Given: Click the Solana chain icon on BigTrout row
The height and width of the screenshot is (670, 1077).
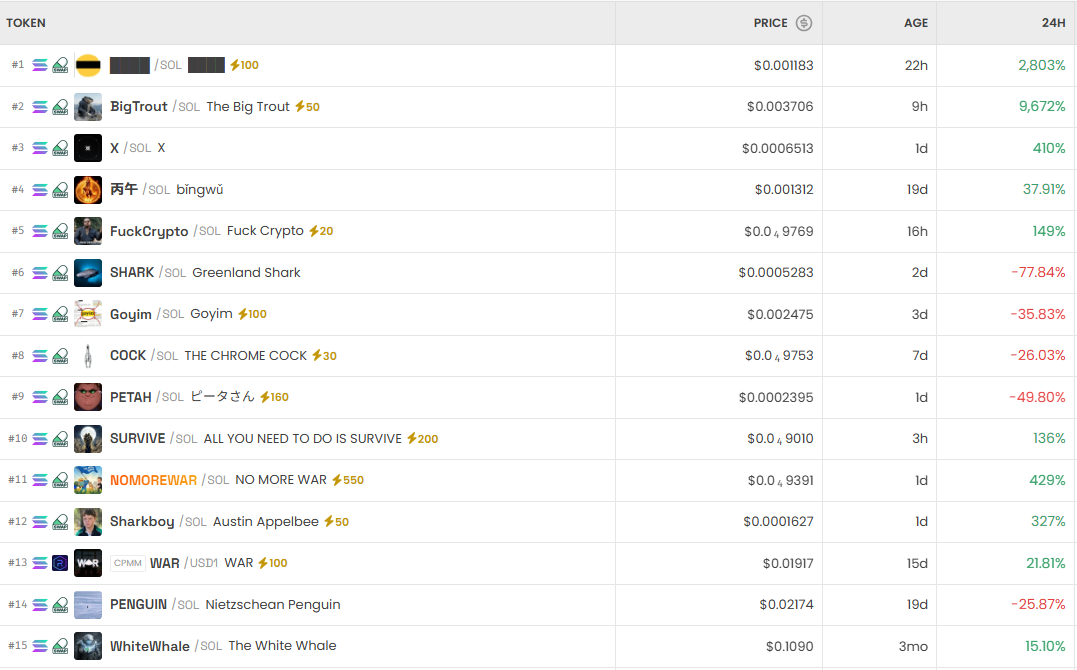Looking at the screenshot, I should [40, 107].
